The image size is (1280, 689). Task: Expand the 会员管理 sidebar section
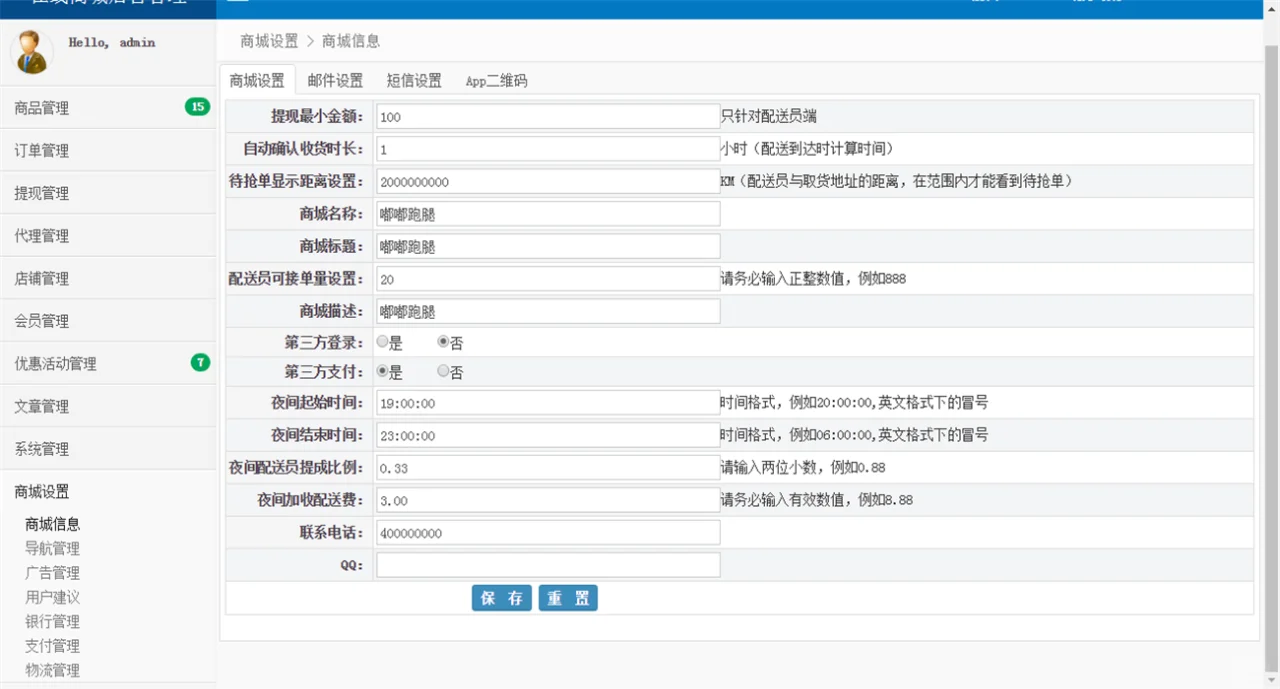[x=42, y=321]
